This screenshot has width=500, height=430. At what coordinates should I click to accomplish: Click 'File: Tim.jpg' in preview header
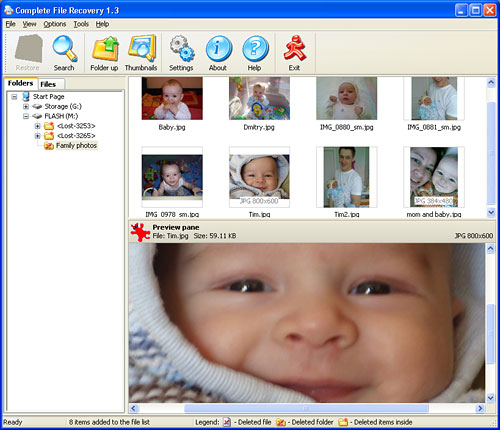(170, 236)
